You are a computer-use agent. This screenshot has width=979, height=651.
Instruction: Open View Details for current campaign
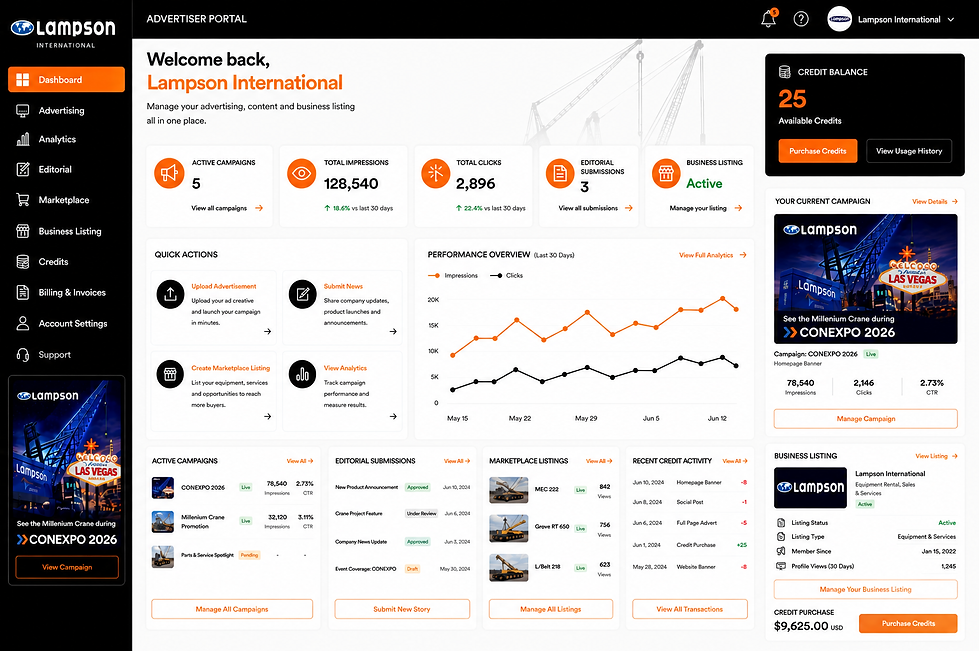[x=935, y=202]
